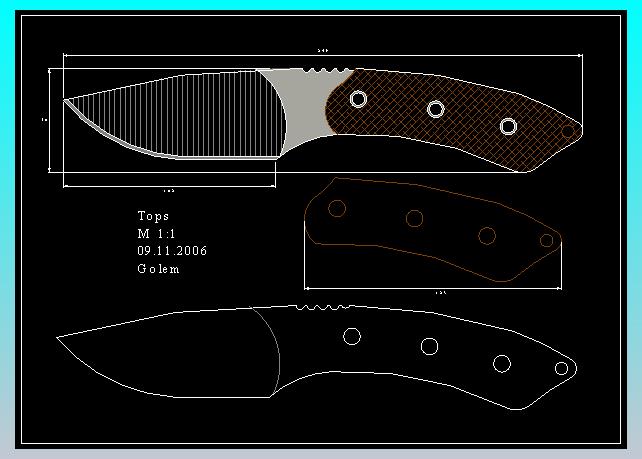Screen dimensions: 642x459
Task: Select the "Golem" author text
Action: pyautogui.click(x=158, y=269)
